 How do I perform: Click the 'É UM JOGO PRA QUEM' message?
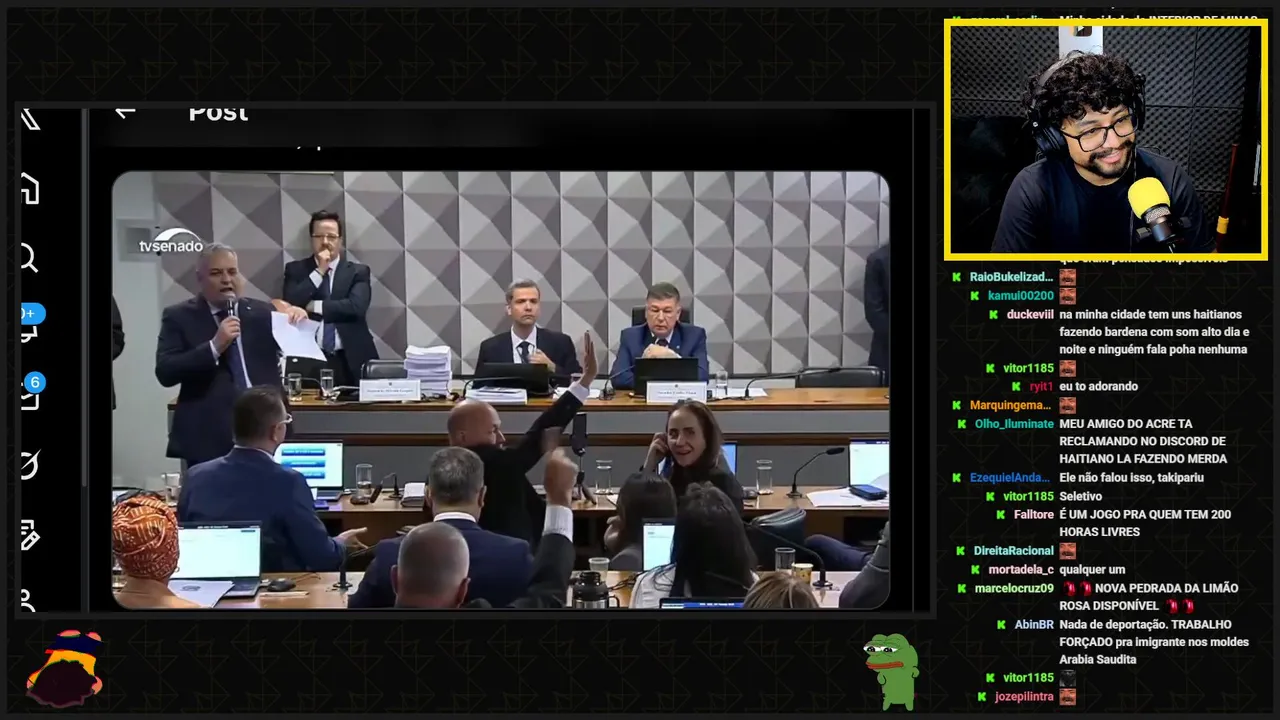1145,524
